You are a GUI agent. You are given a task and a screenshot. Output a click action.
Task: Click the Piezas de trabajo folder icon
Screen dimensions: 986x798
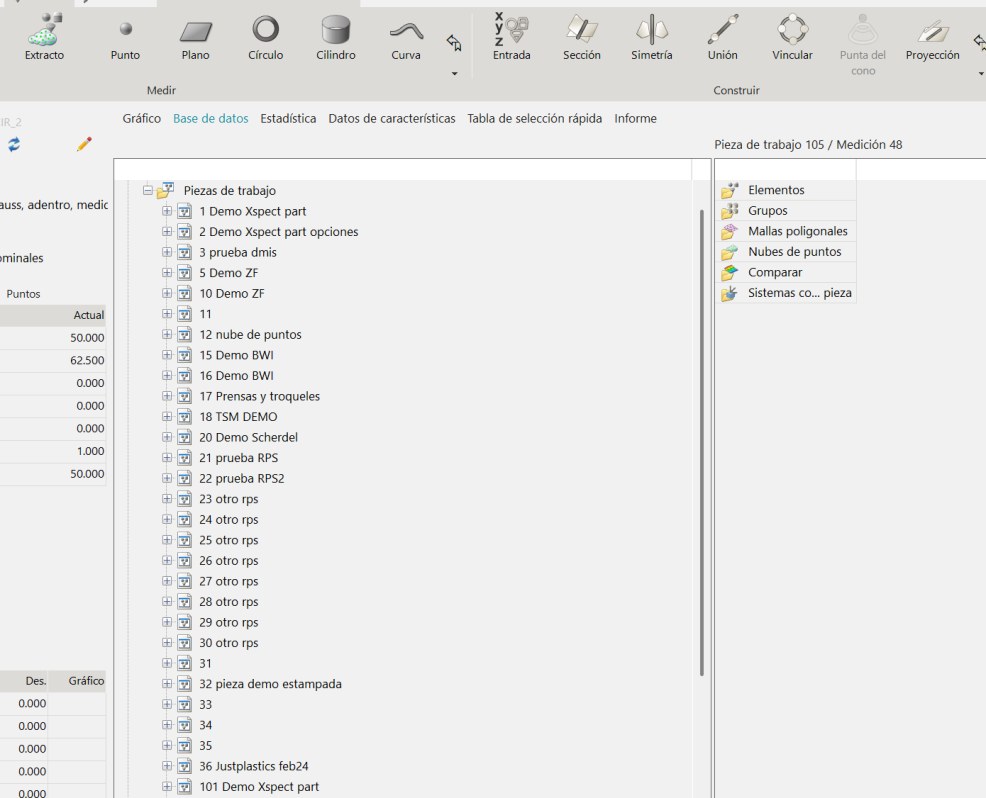165,190
